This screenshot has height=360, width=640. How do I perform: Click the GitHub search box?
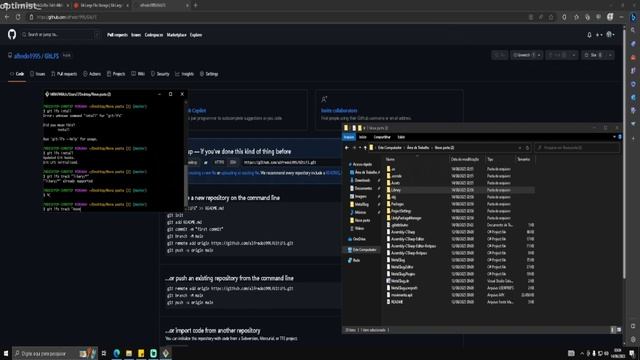click(60, 35)
